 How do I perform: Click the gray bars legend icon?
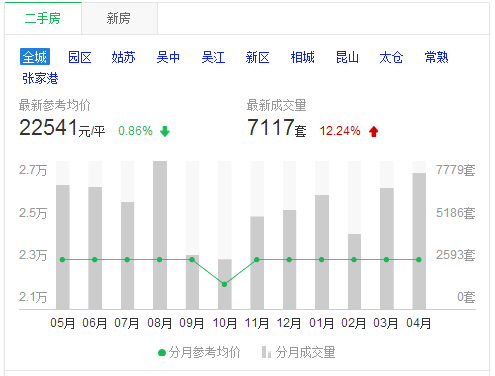pos(266,352)
